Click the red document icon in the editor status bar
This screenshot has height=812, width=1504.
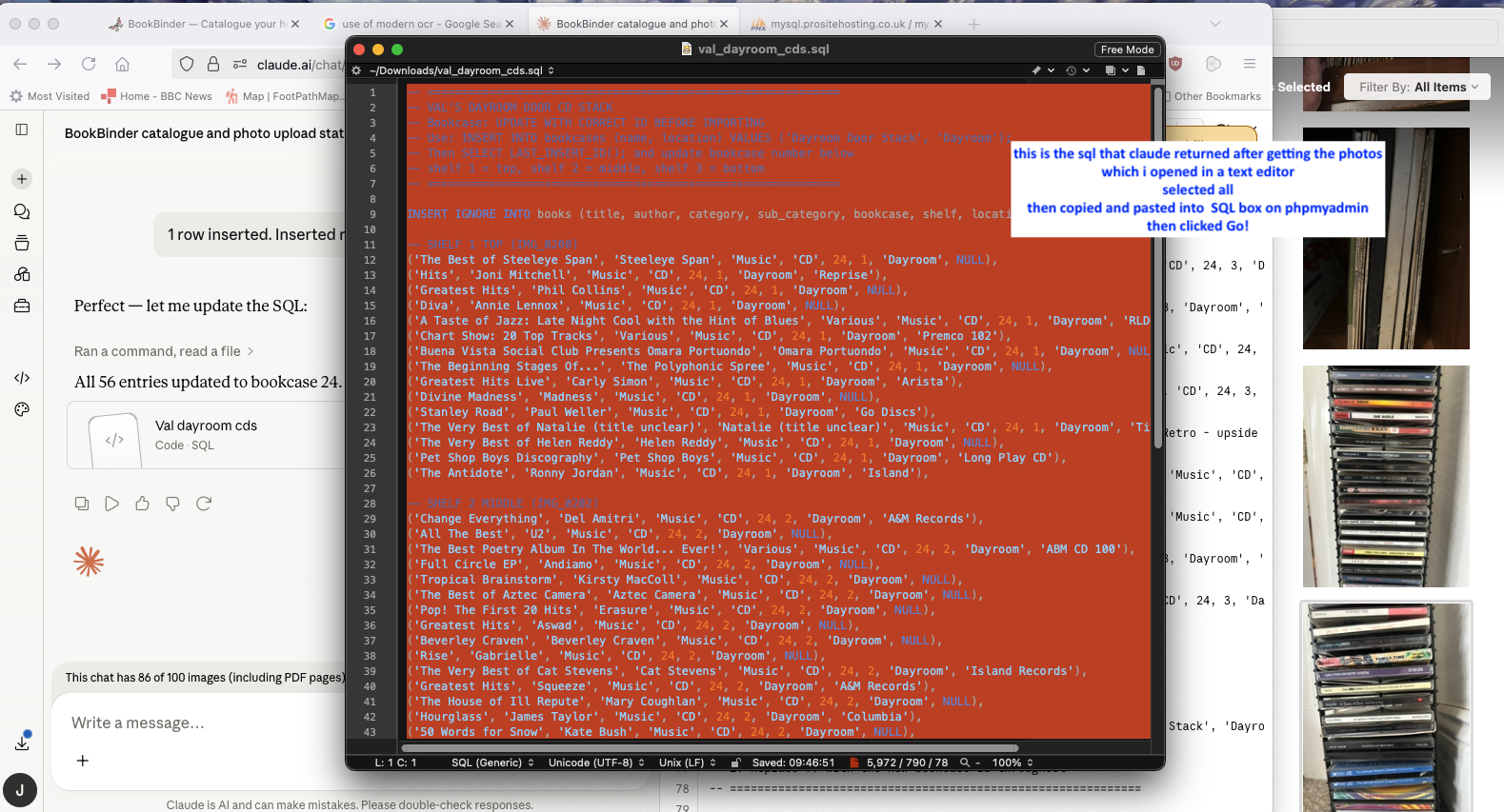coord(854,762)
